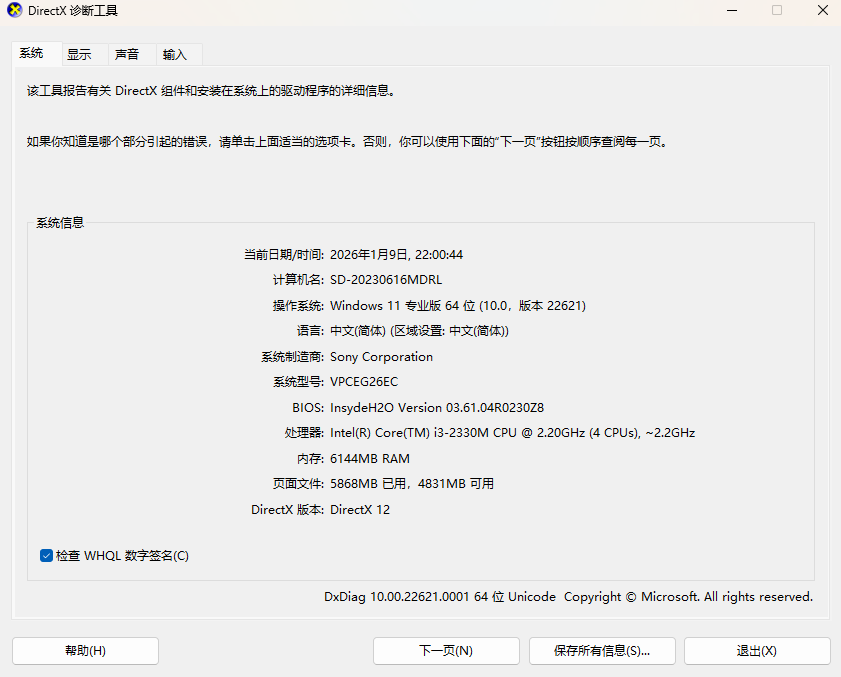
Task: Click the BIOS label
Action: (308, 408)
